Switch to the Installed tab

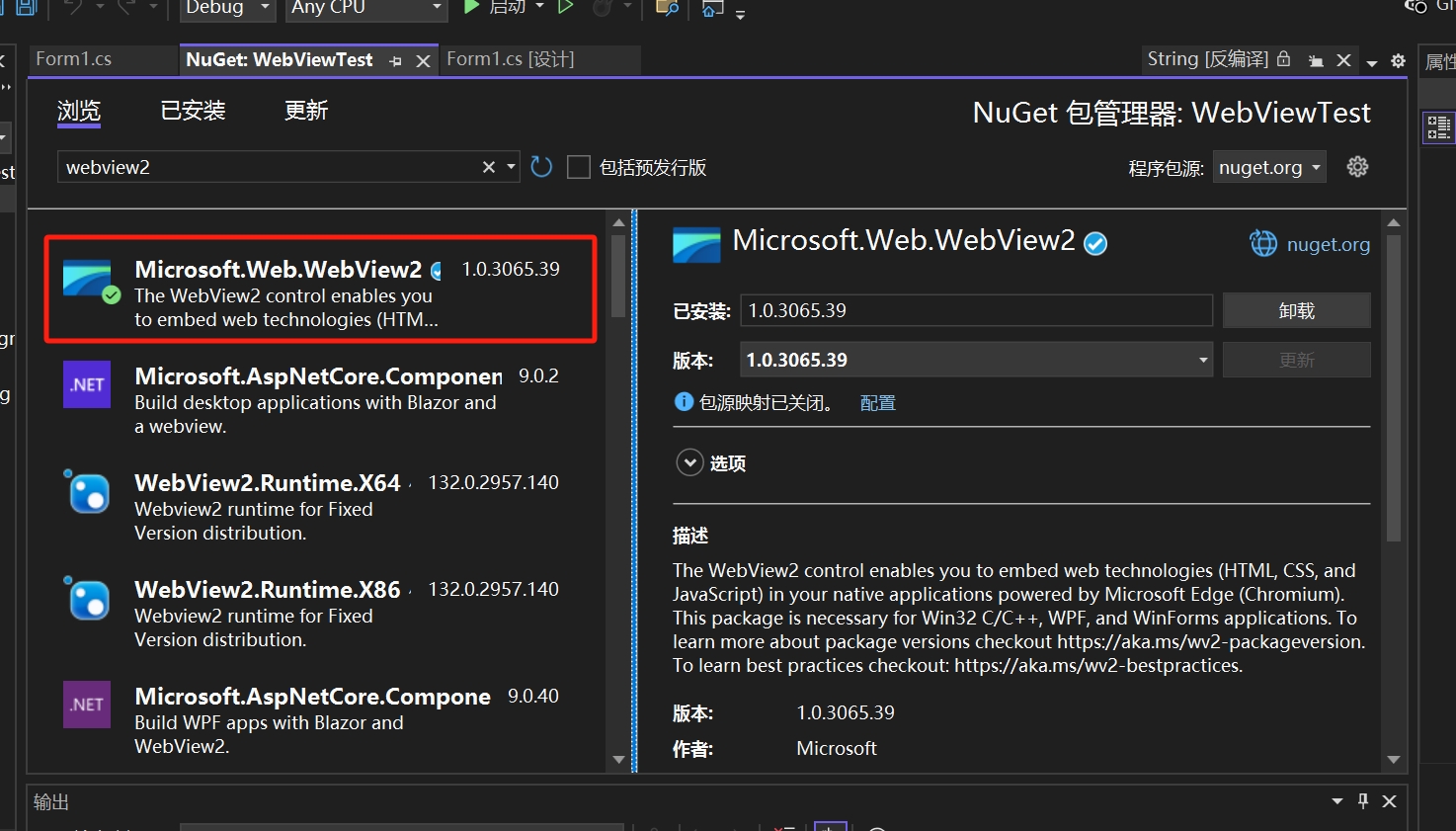[194, 111]
